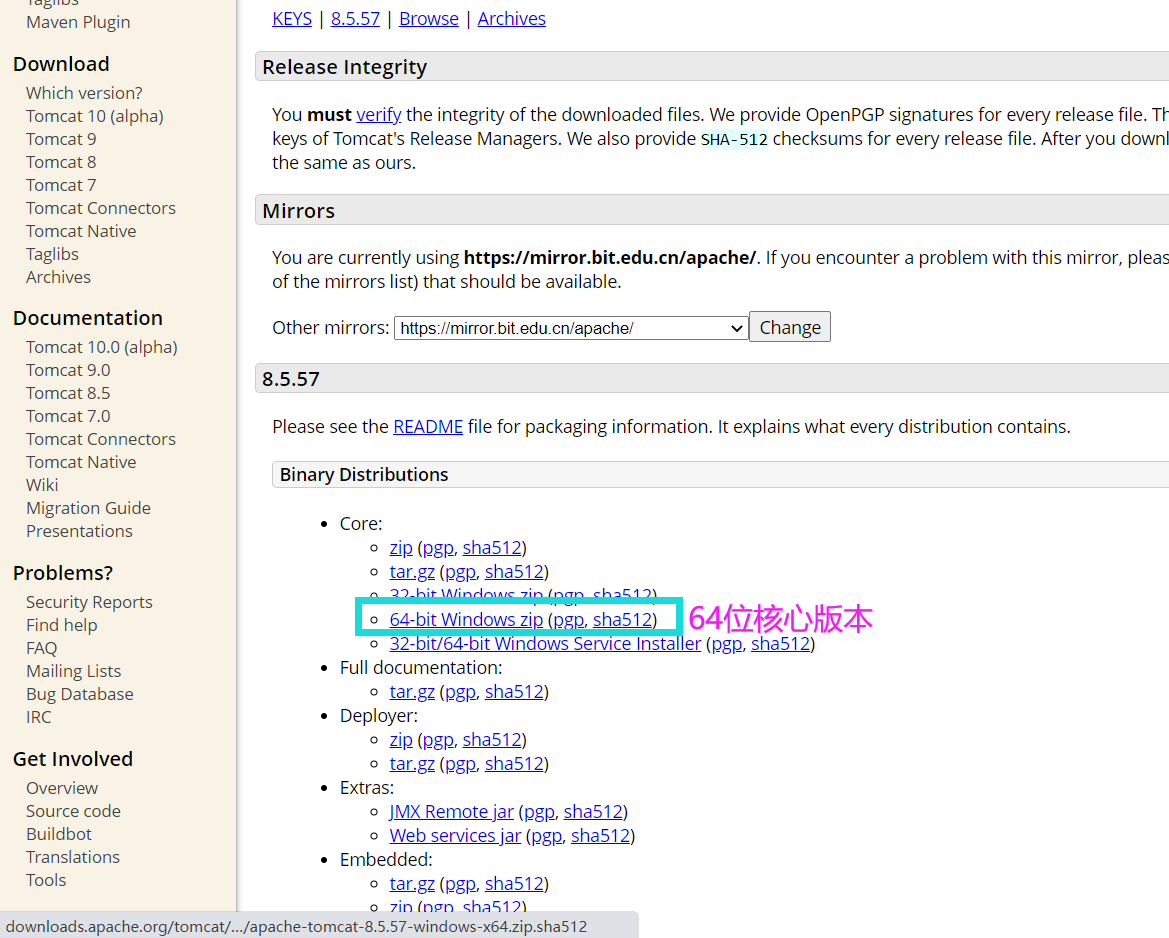Open Tomcat 9 download page
The width and height of the screenshot is (1169, 938).
pyautogui.click(x=61, y=139)
